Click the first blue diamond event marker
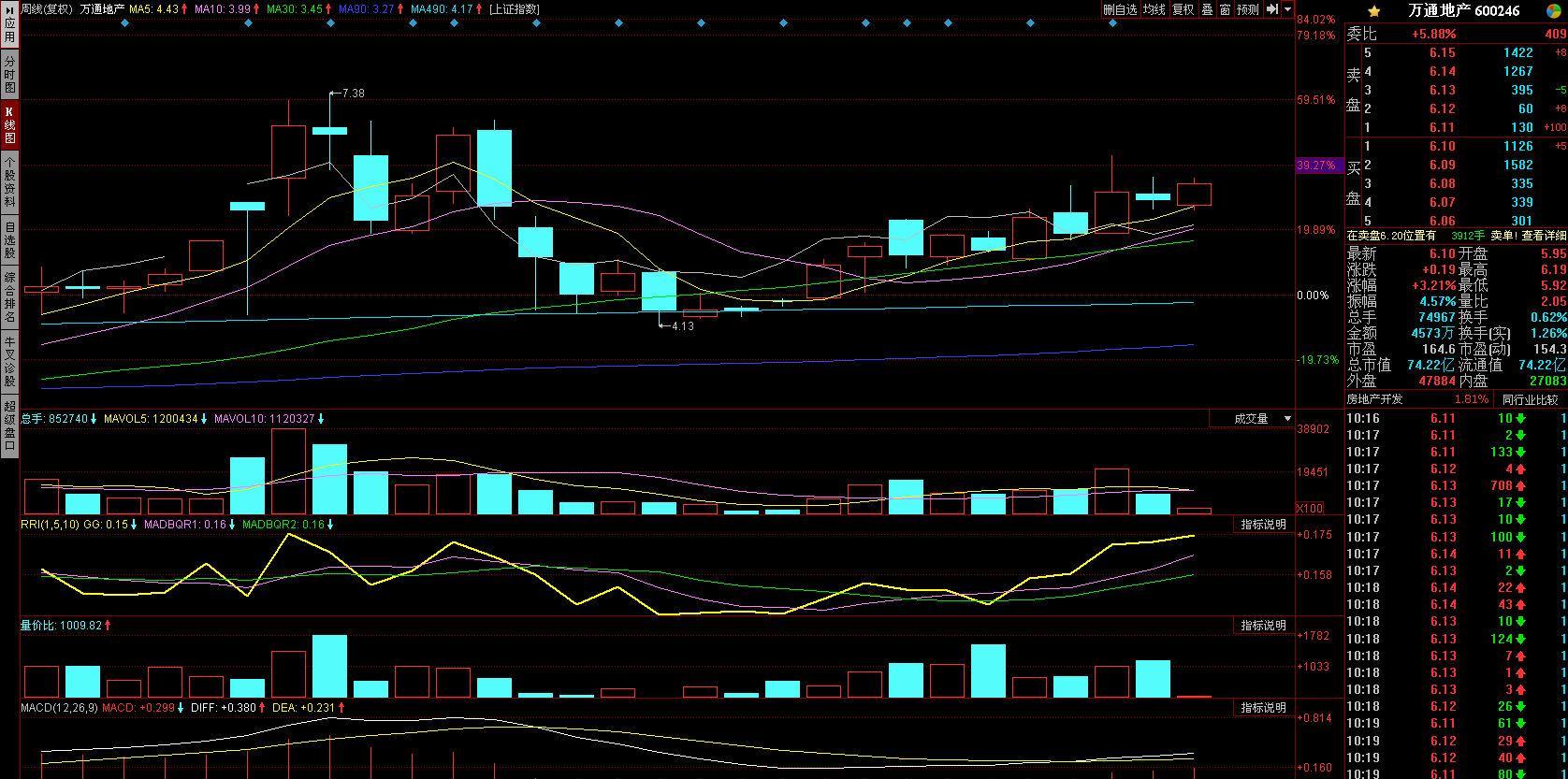Viewport: 1568px width, 779px height. 125,23
